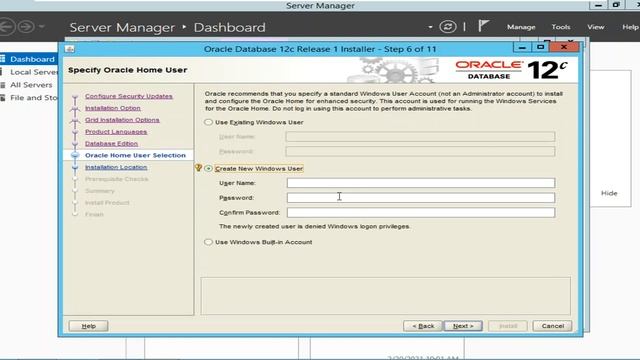Select Dashboard in the Server Manager sidebar
Viewport: 640px width, 360px height.
coord(32,59)
